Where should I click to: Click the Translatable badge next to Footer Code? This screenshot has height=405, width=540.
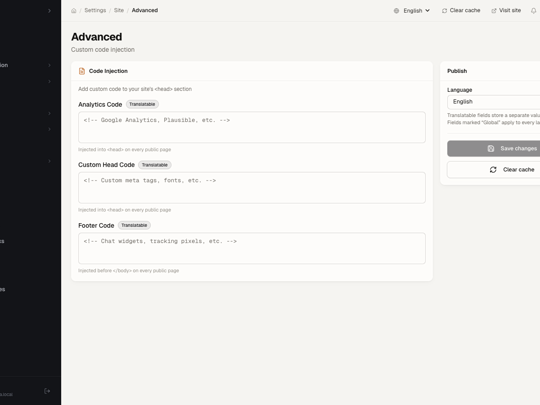click(x=134, y=225)
